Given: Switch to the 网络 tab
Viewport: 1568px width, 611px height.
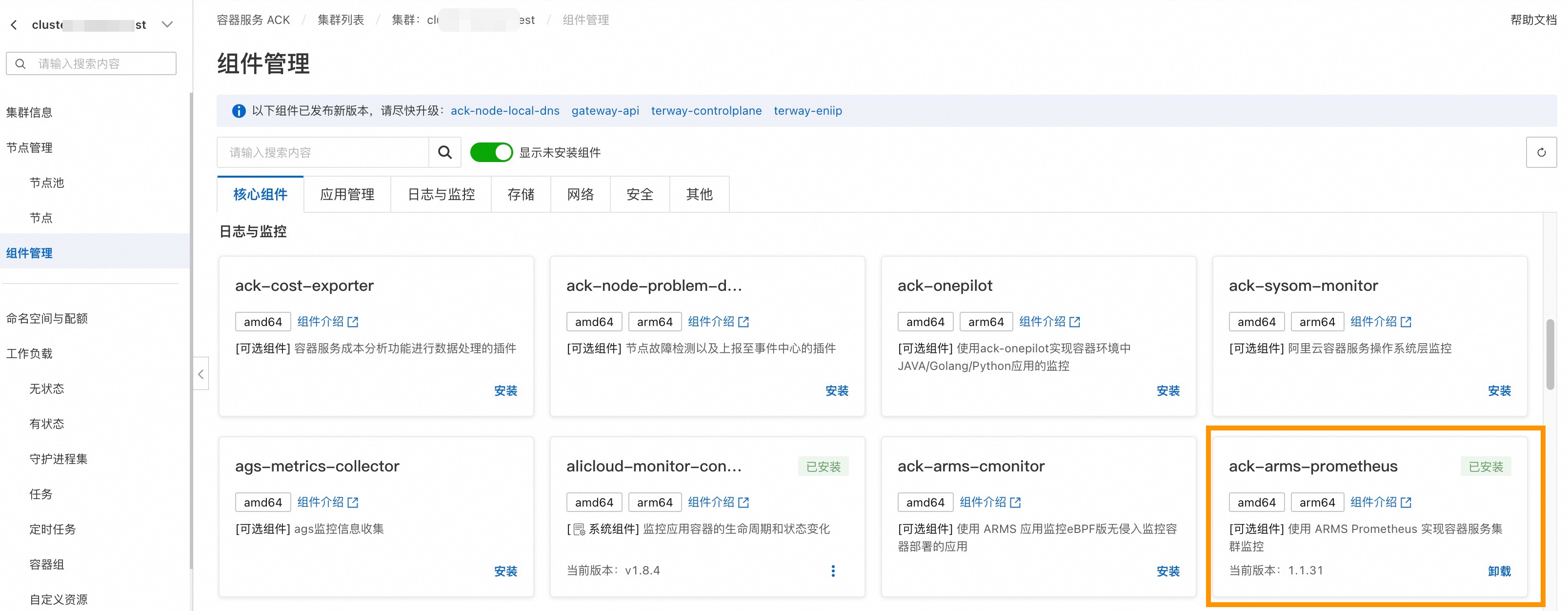Looking at the screenshot, I should [x=580, y=194].
